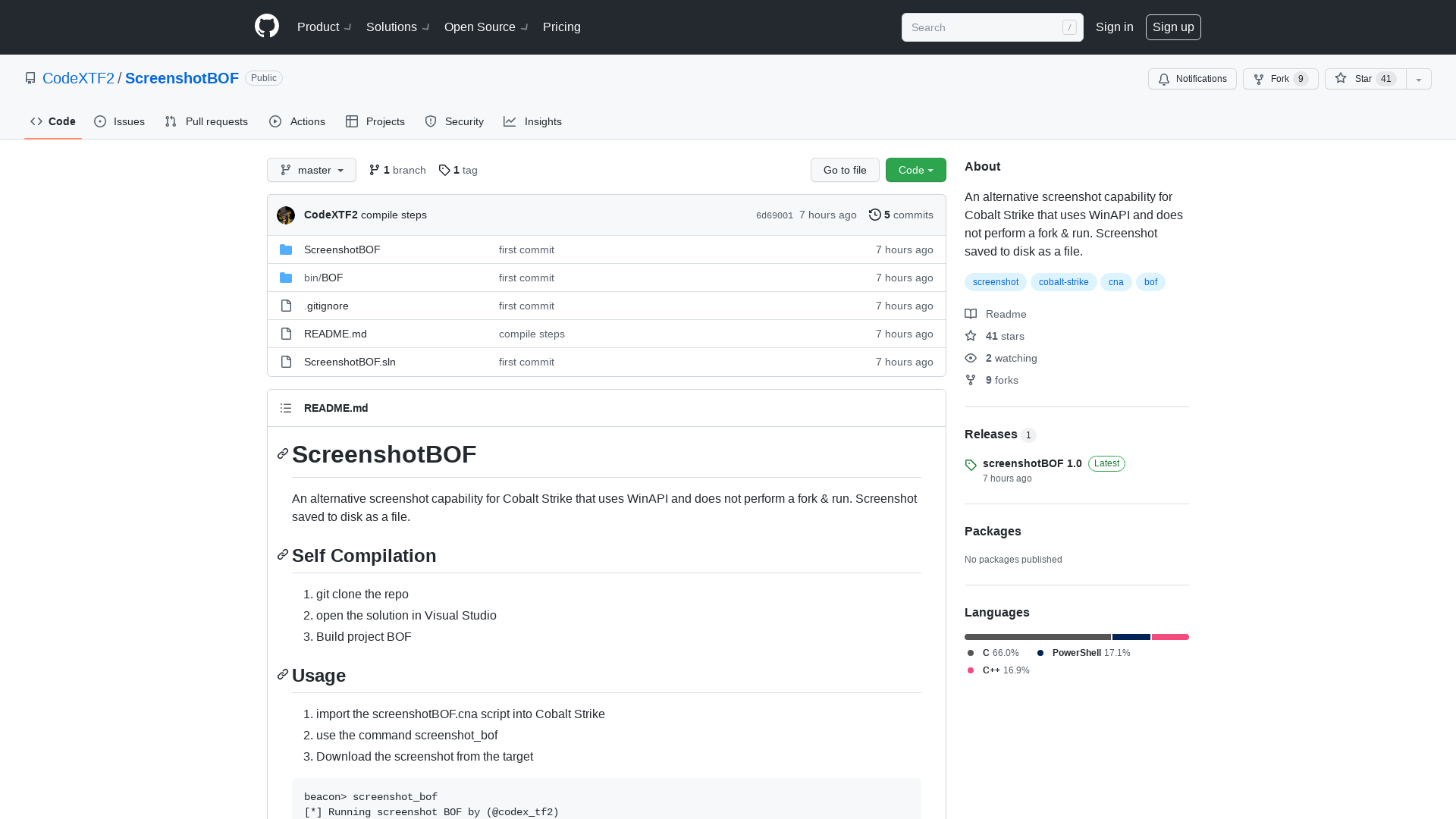Click the GitHub home logo
This screenshot has width=1456, height=819.
tap(266, 27)
